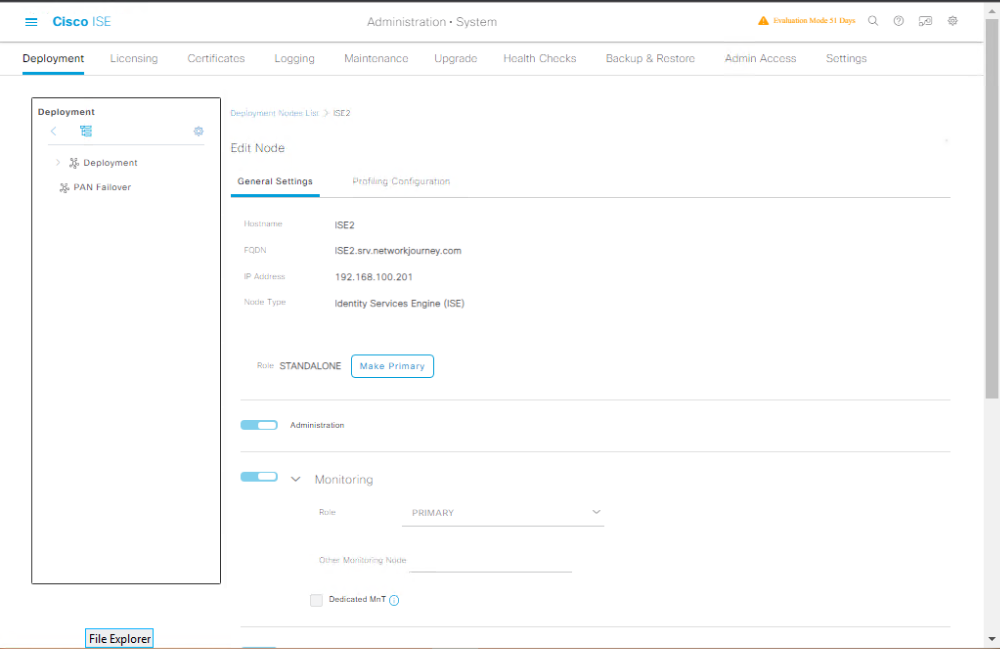Switch to the Backup & Restore tab
1000x649 pixels.
651,58
